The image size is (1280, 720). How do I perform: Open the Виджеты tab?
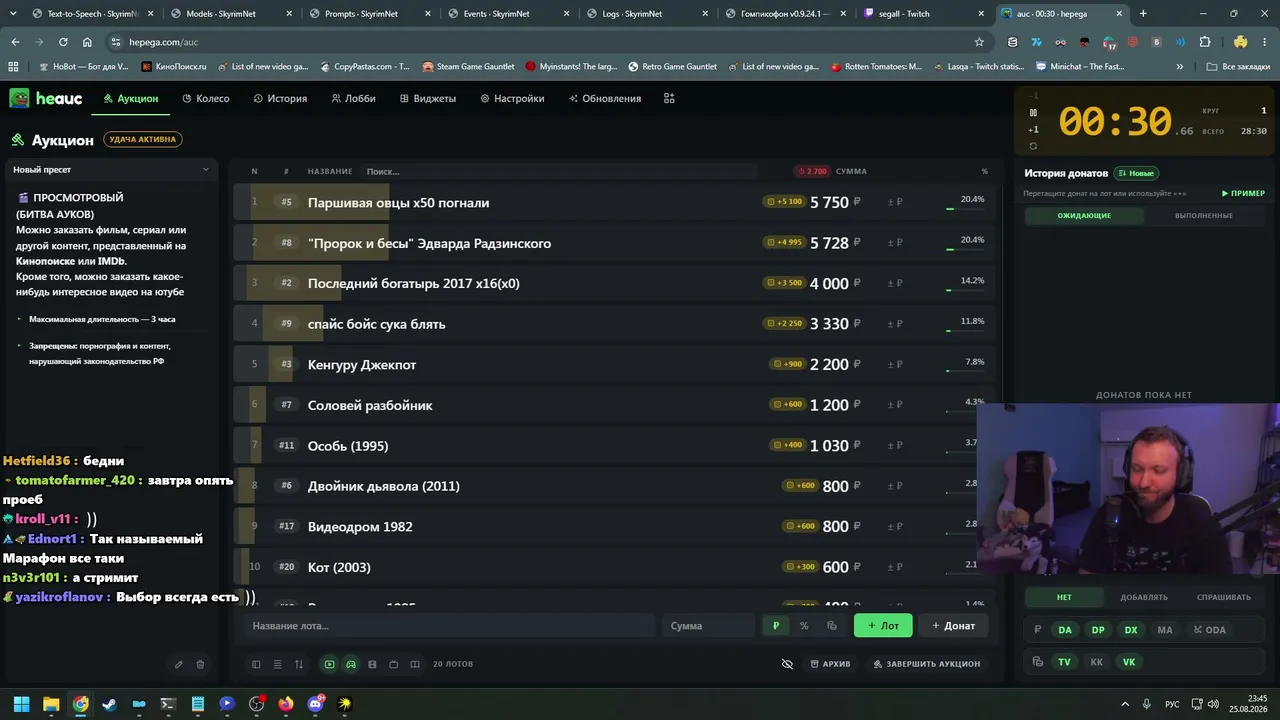[428, 98]
